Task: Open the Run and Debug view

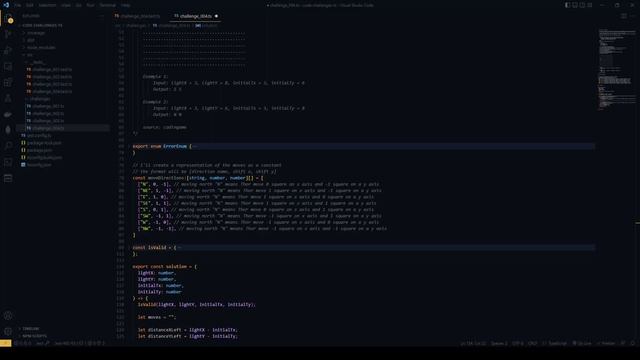Action: click(8, 50)
